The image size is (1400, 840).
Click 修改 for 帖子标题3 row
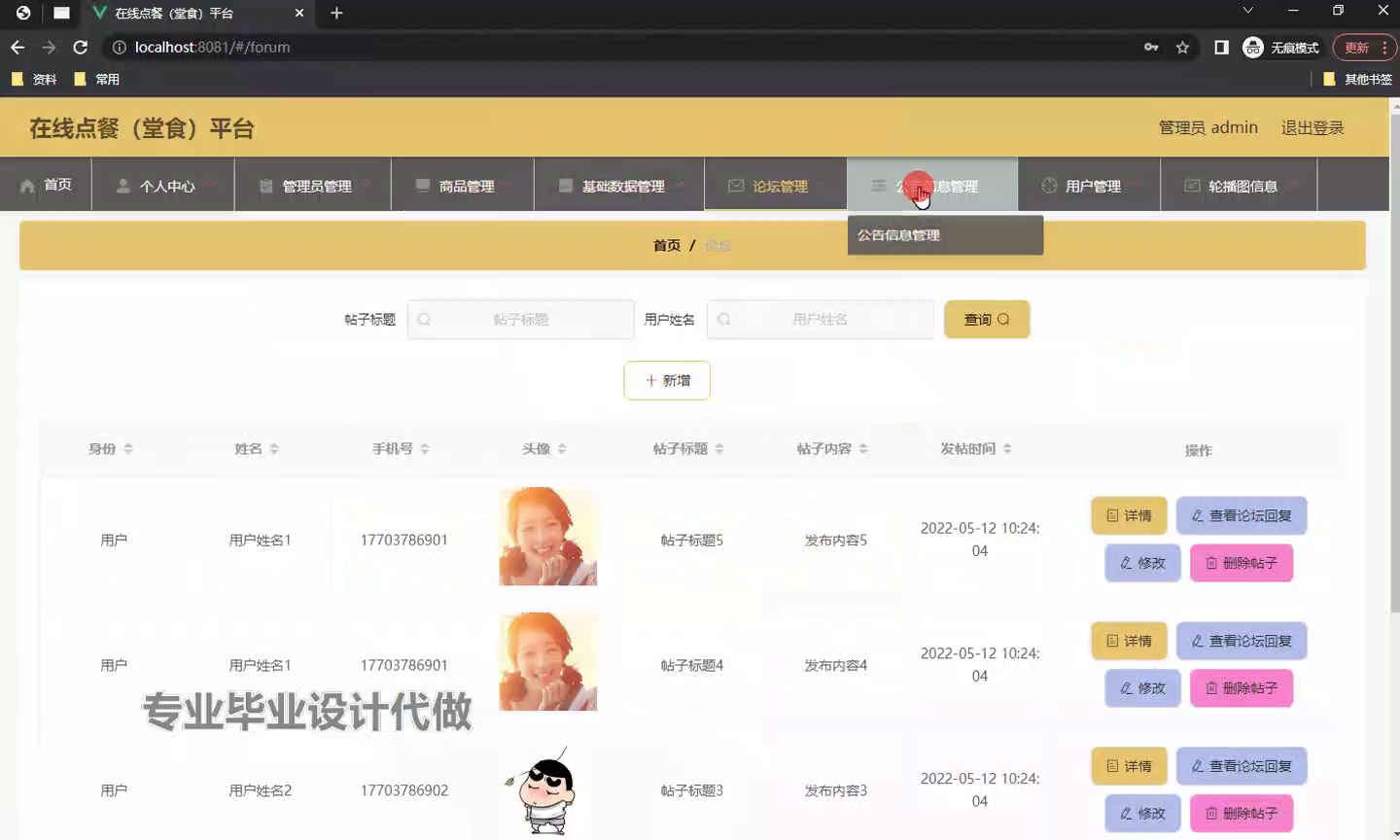point(1142,813)
